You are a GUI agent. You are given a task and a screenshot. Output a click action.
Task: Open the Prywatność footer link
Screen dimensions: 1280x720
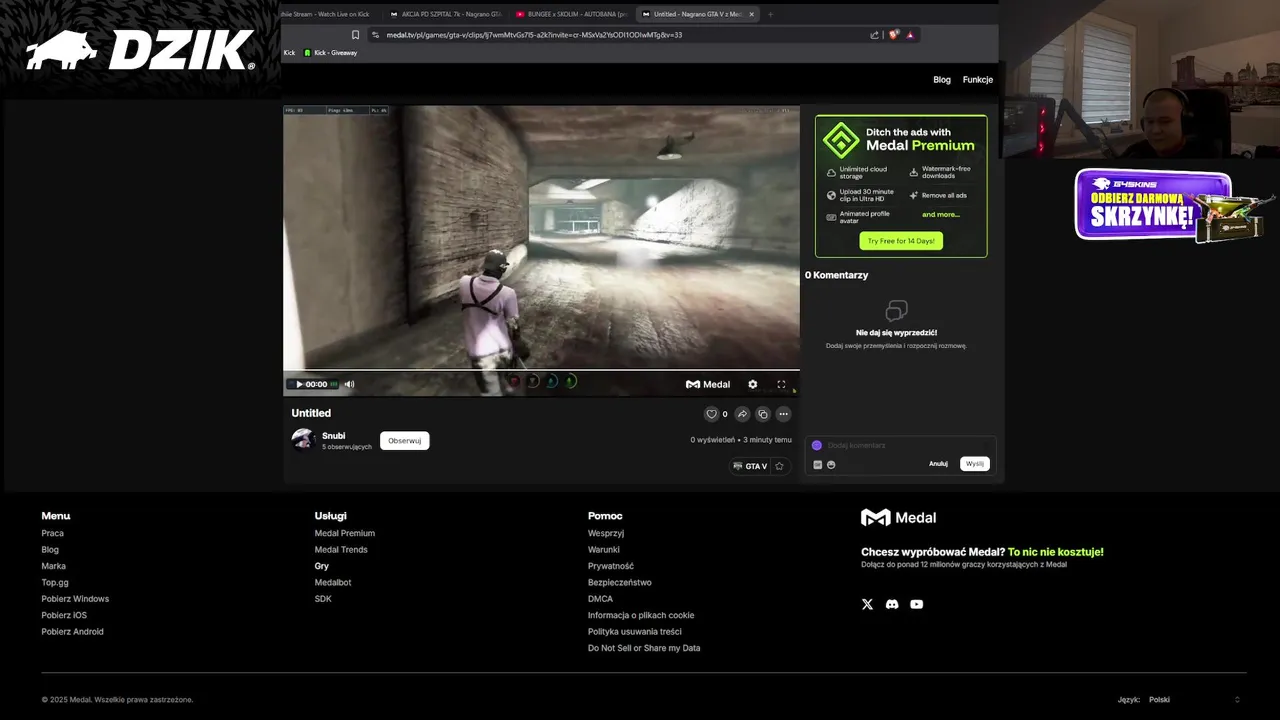[x=611, y=566]
